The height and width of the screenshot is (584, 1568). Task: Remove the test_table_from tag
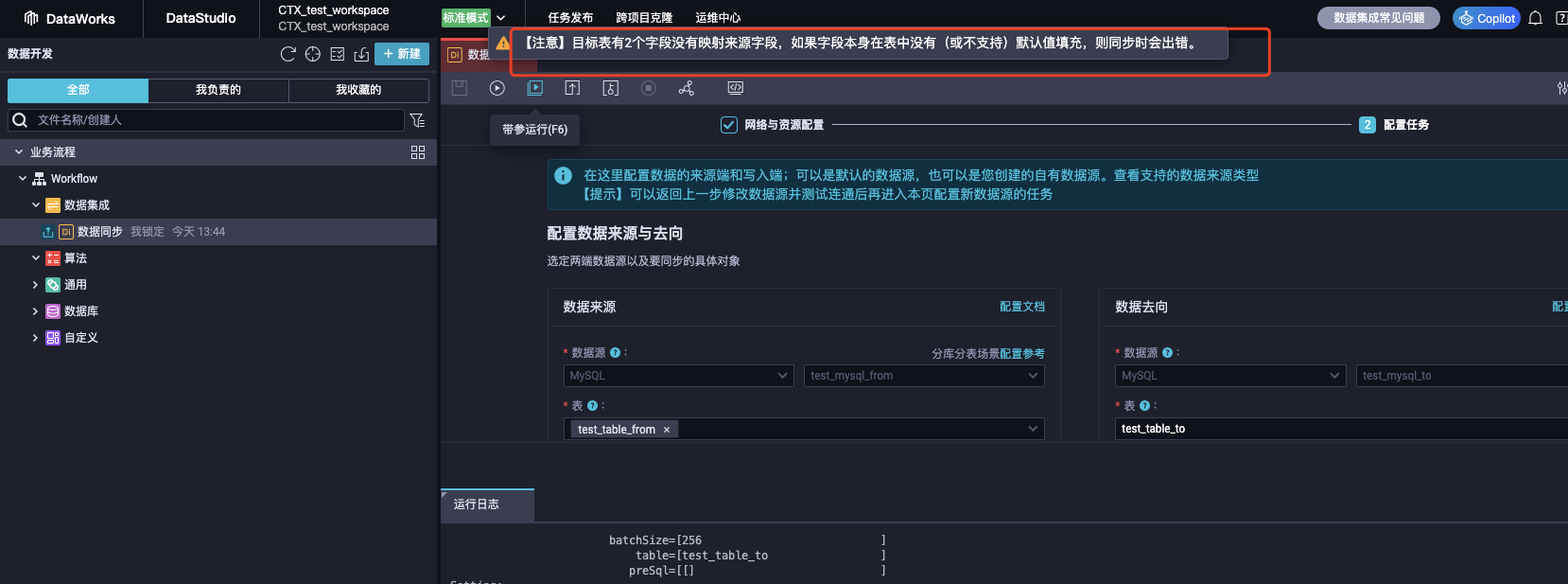click(667, 430)
